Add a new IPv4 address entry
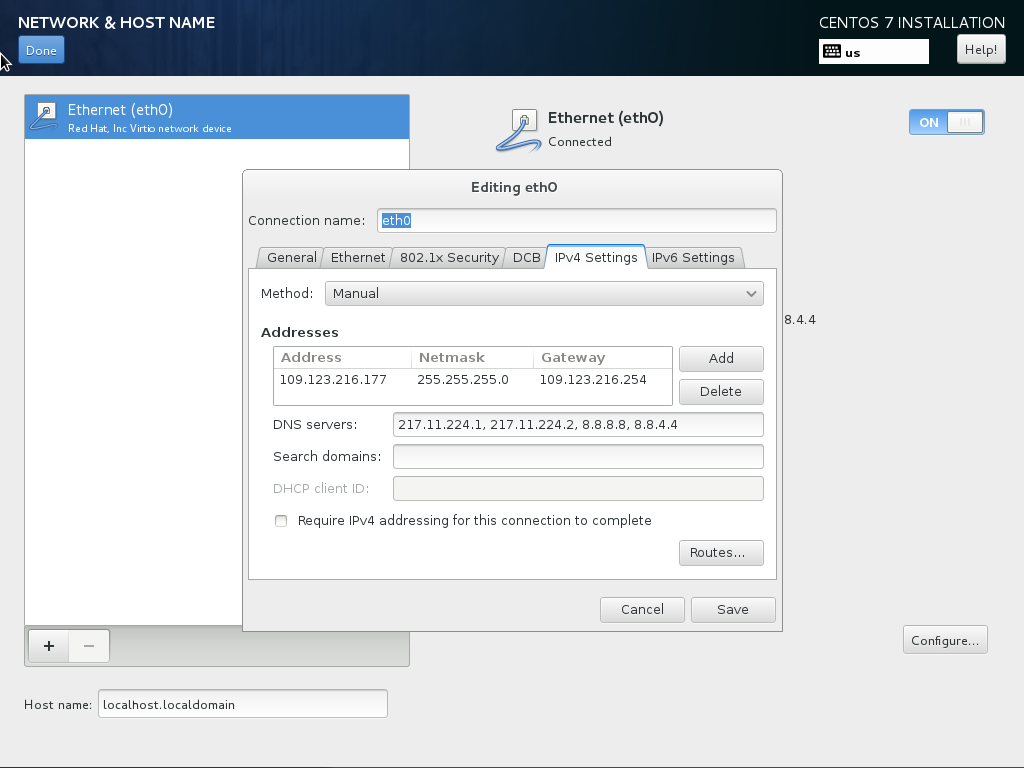The width and height of the screenshot is (1024, 768). 721,359
